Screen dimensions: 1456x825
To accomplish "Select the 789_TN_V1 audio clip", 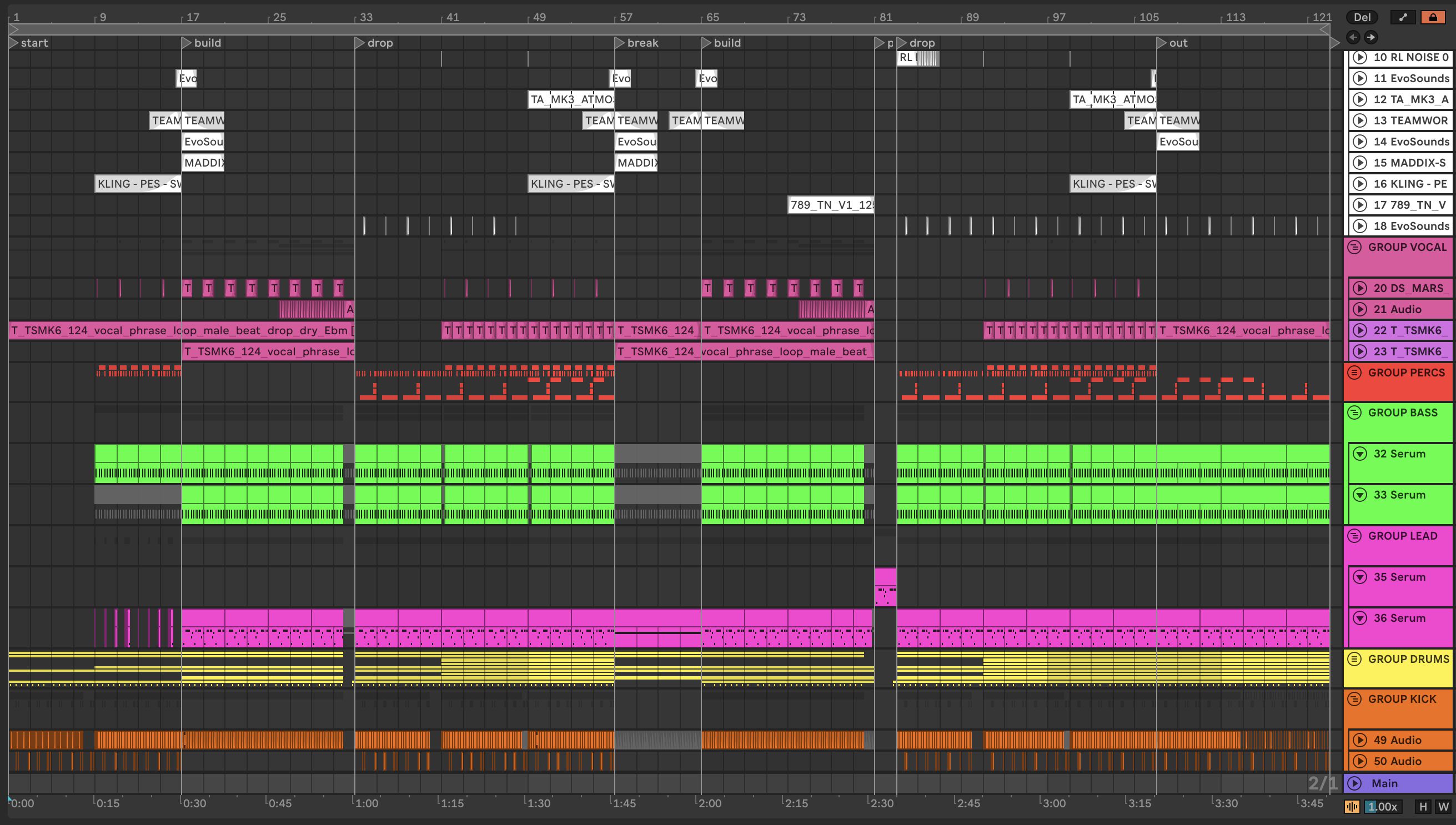I will [830, 204].
